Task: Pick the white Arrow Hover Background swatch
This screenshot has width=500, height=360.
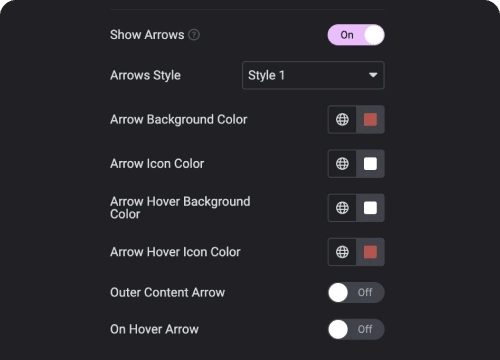Action: (370, 208)
